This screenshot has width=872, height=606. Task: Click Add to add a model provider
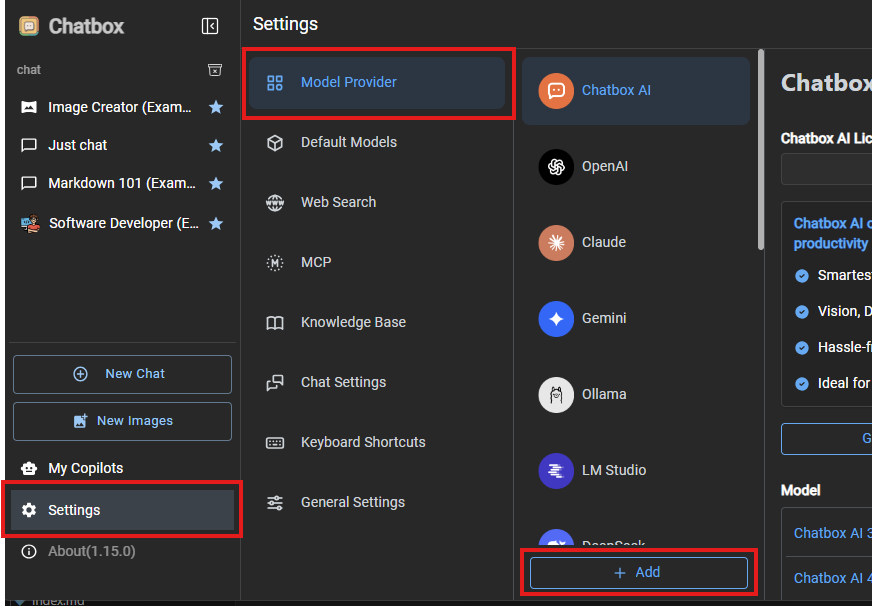638,573
